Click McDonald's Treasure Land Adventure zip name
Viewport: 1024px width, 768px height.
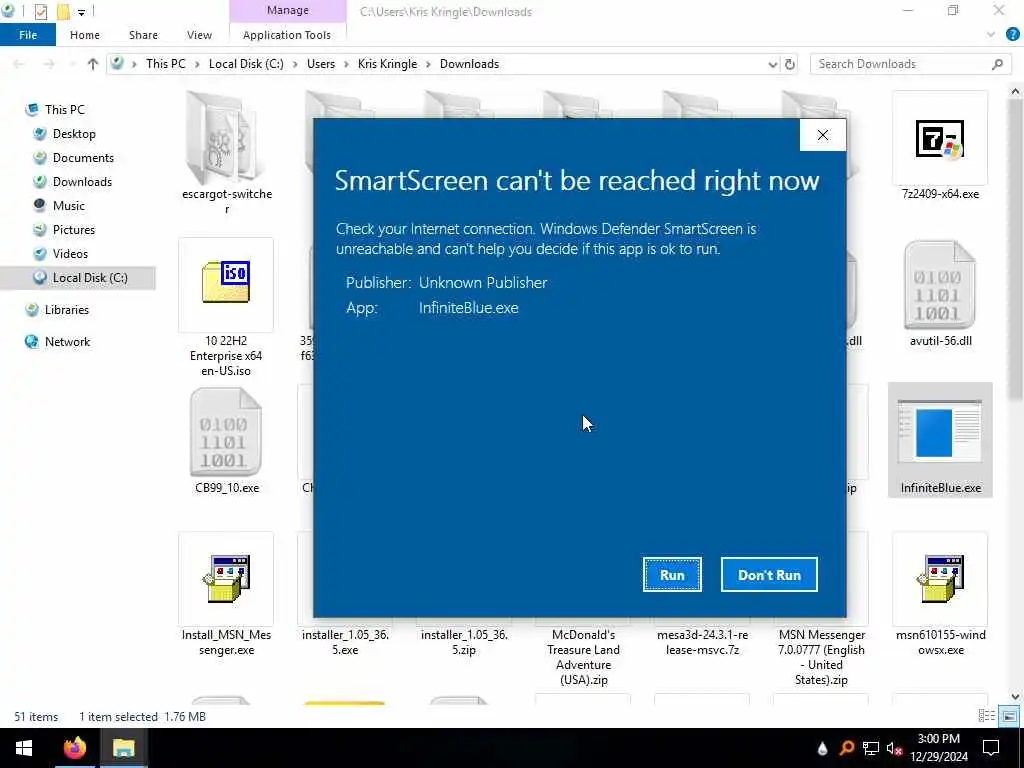[583, 658]
